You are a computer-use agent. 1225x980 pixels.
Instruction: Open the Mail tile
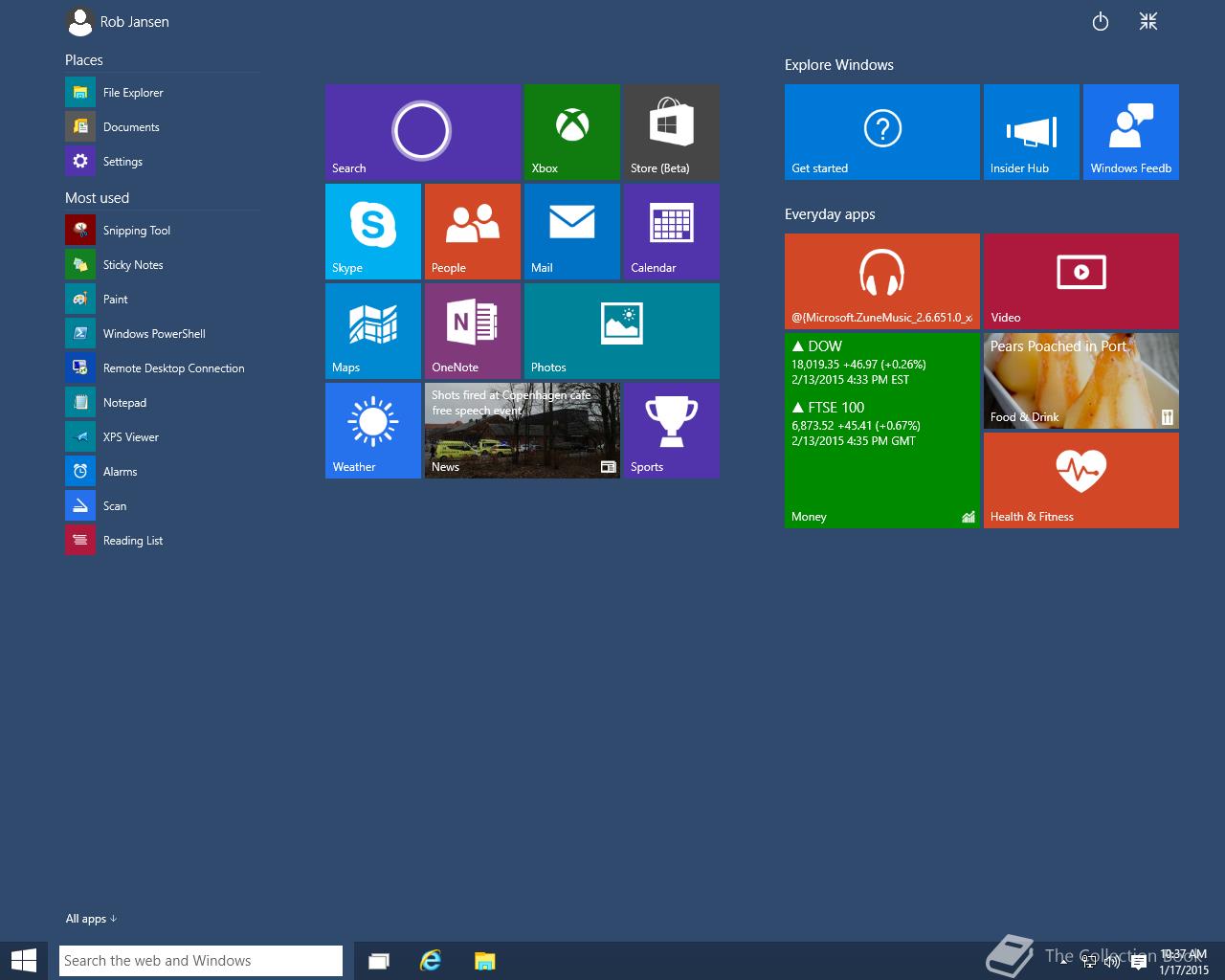[x=572, y=232]
